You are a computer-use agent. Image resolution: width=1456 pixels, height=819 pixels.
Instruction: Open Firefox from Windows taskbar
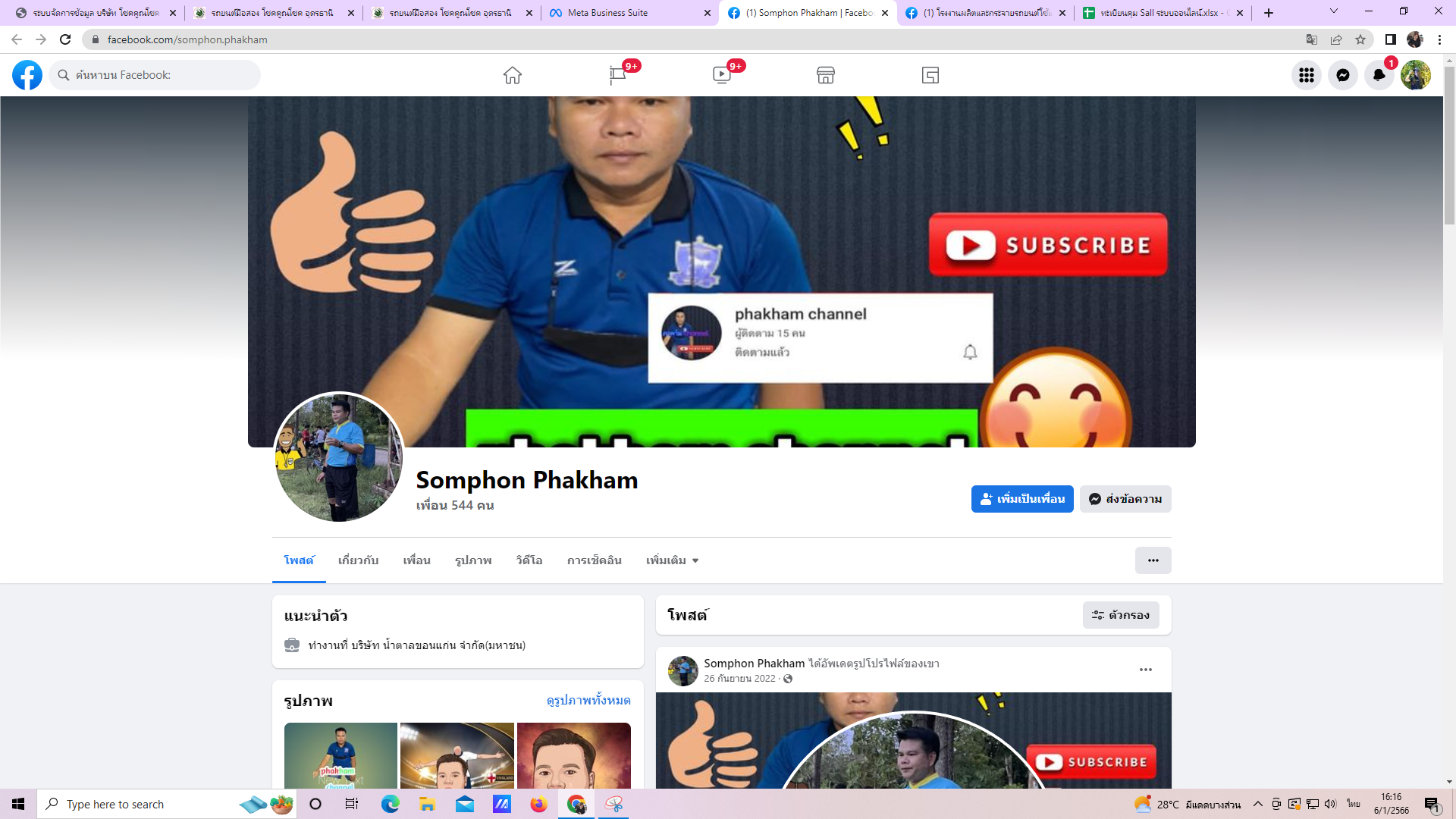538,804
